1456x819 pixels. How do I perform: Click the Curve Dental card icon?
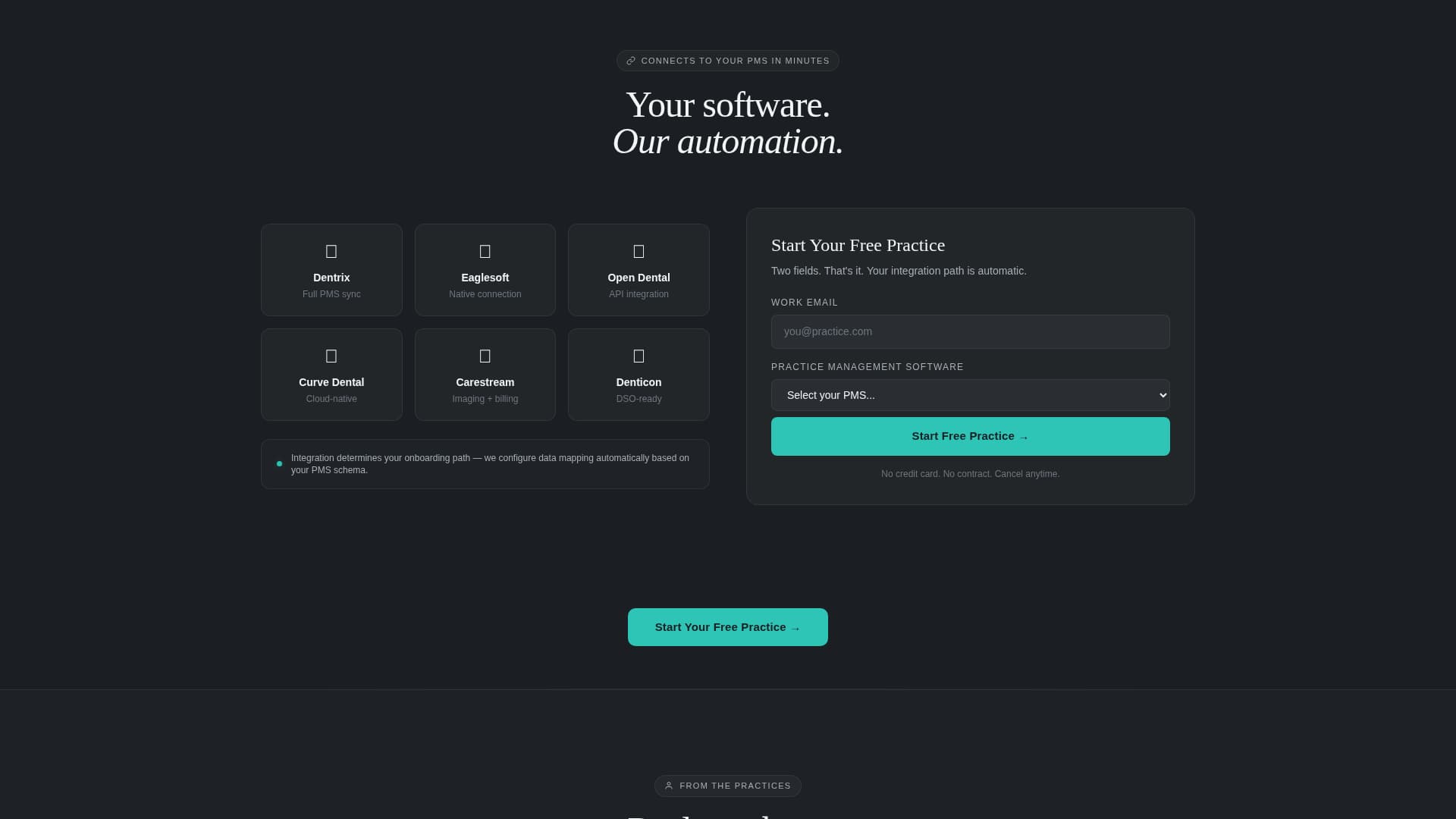pos(331,356)
